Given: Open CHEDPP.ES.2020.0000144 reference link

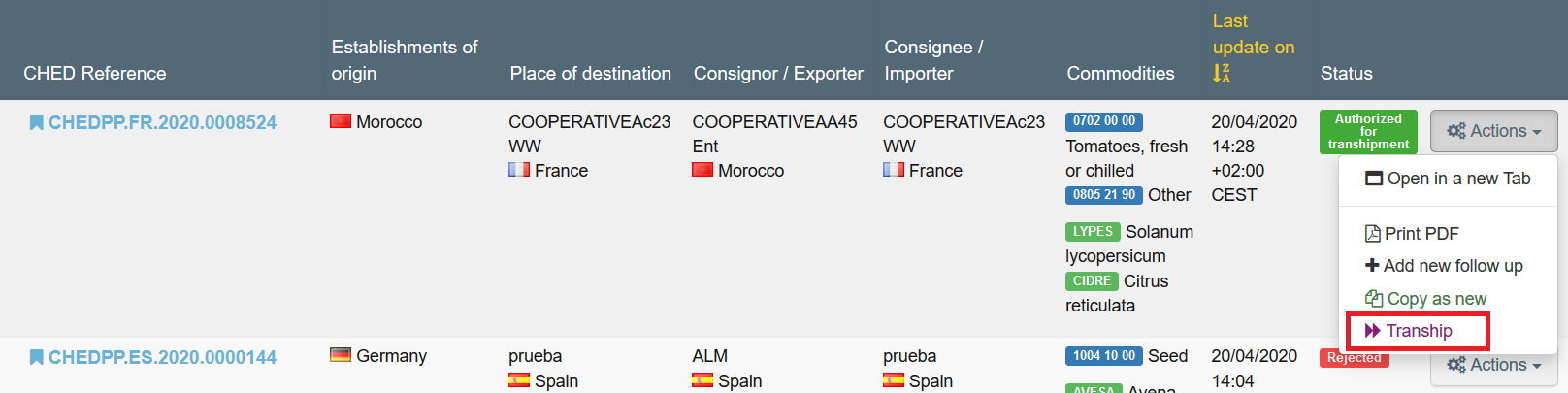Looking at the screenshot, I should [x=162, y=357].
